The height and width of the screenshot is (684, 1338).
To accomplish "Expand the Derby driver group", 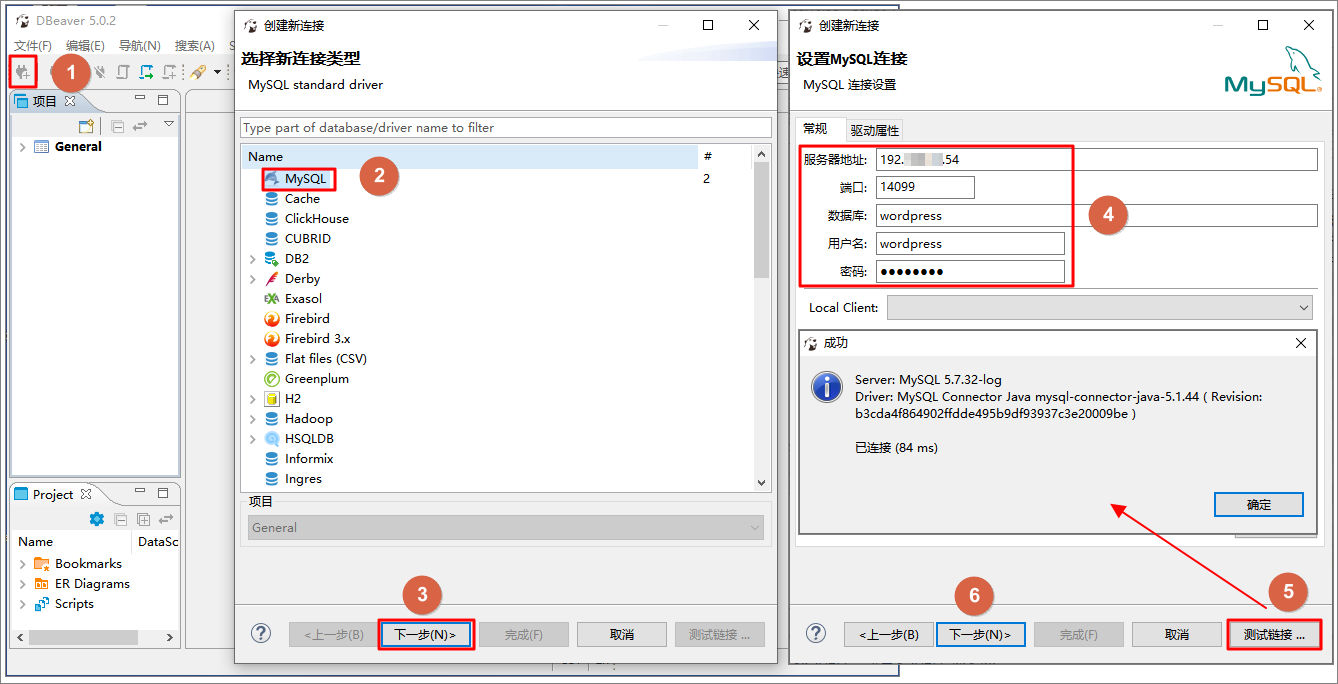I will pyautogui.click(x=253, y=279).
